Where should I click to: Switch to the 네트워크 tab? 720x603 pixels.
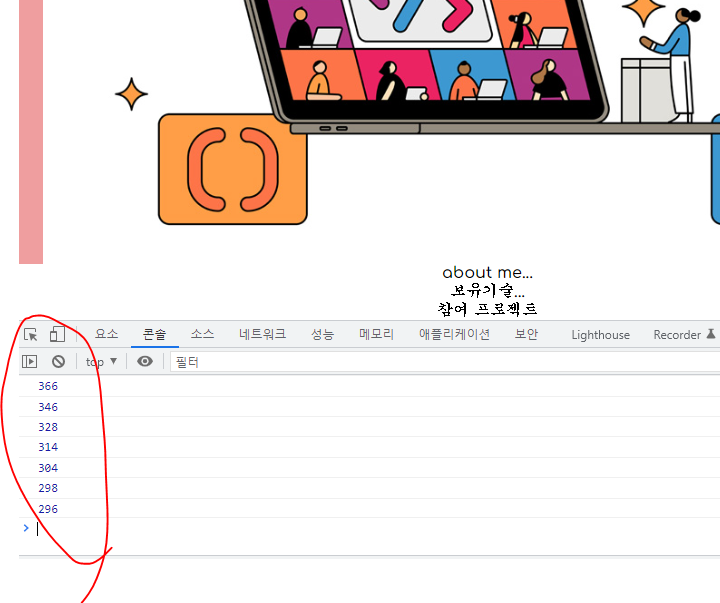(262, 334)
